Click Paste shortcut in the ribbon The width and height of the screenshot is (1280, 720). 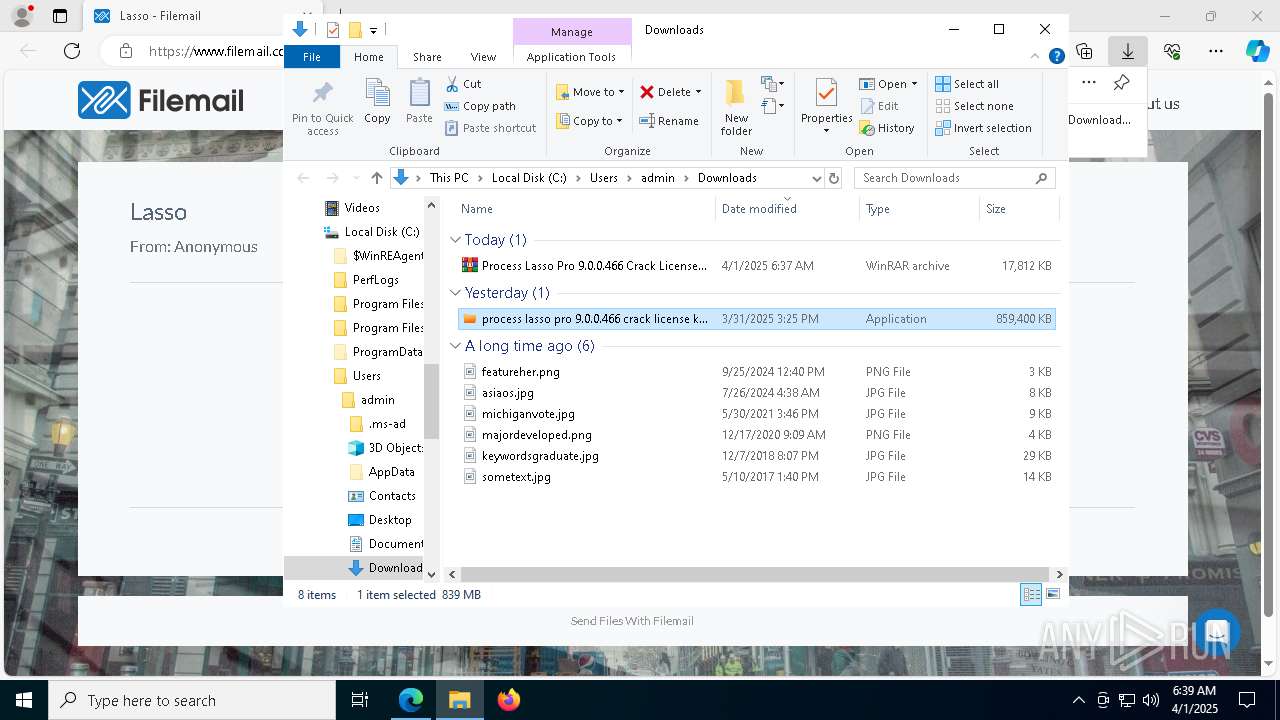coord(490,128)
